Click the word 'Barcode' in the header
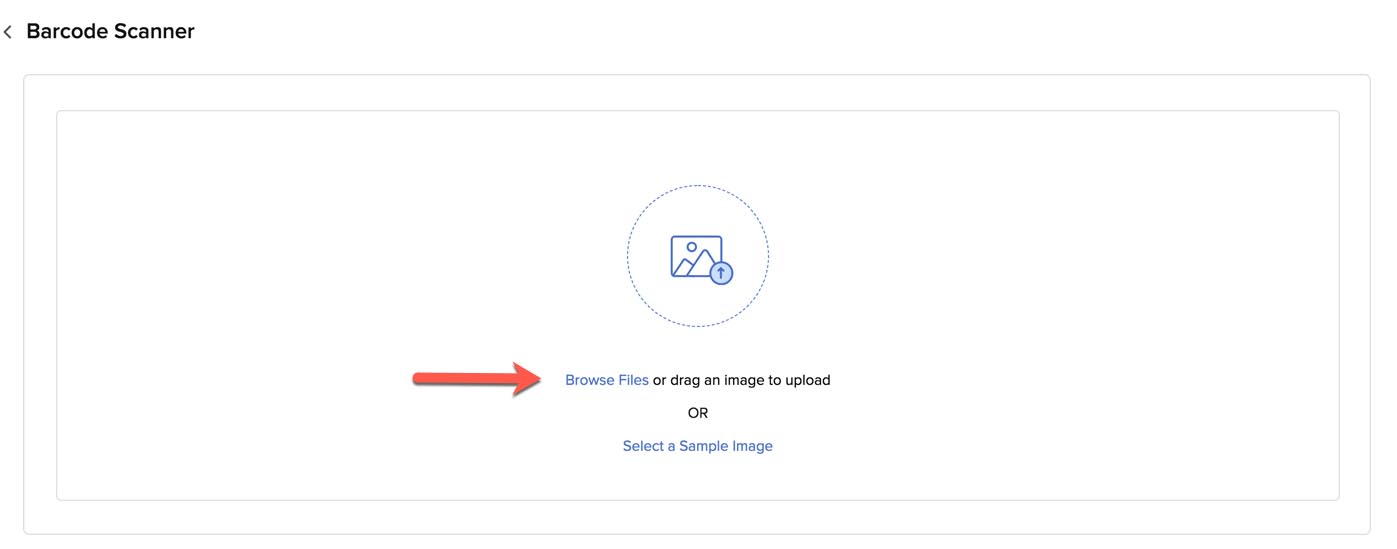The height and width of the screenshot is (549, 1397). pos(64,31)
